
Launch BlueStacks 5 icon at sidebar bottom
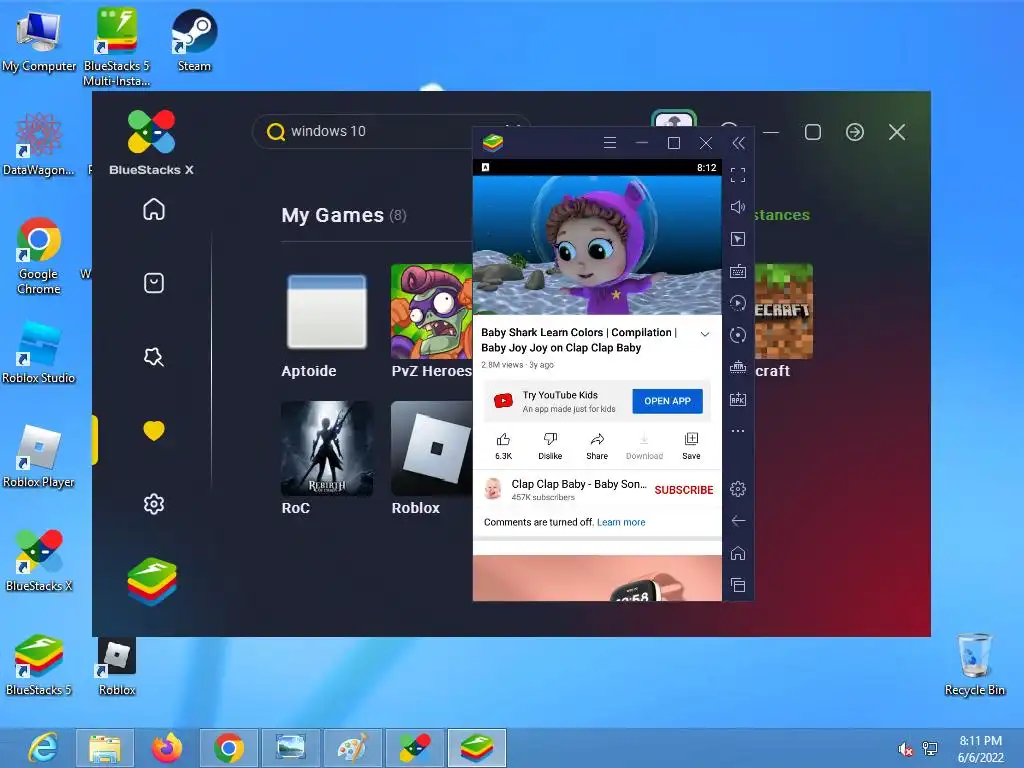click(x=152, y=581)
